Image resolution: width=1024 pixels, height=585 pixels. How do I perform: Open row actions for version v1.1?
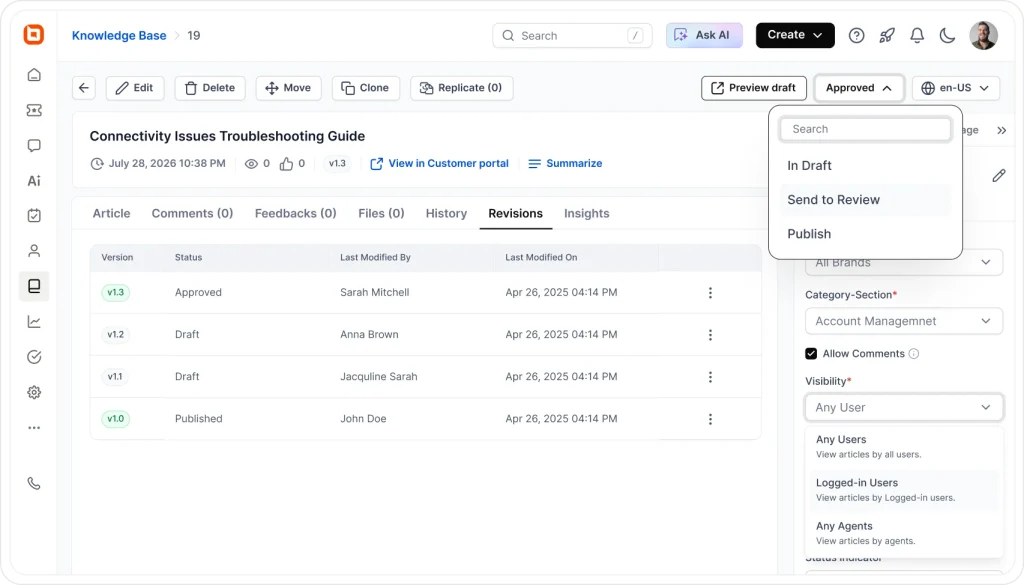coord(710,377)
